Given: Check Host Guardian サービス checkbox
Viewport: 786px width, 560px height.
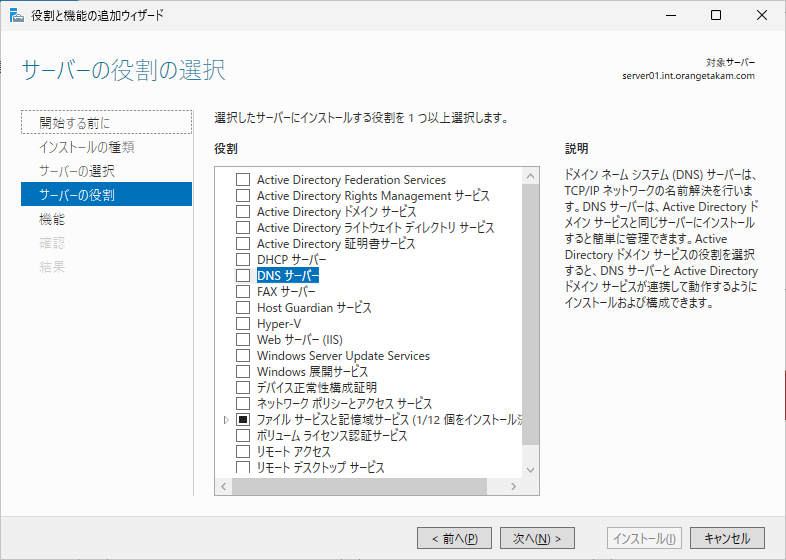Looking at the screenshot, I should point(243,308).
